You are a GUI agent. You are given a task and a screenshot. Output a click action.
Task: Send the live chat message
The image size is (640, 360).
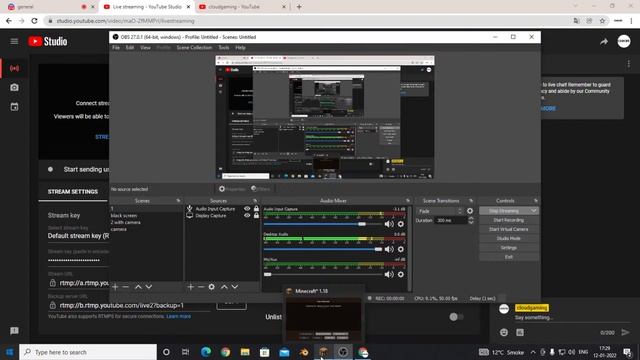(625, 332)
